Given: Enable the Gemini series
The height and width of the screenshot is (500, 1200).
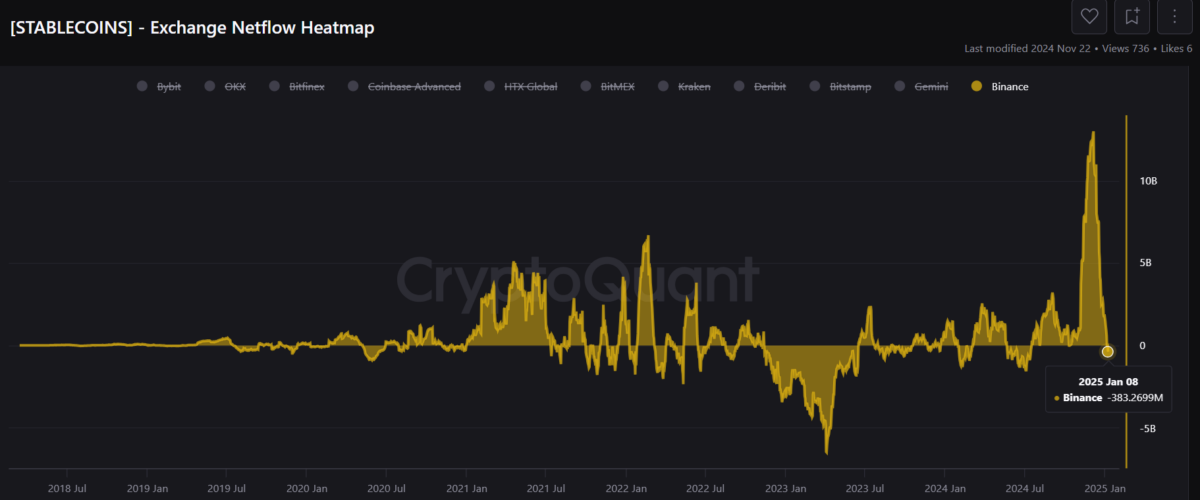Looking at the screenshot, I should pos(931,87).
